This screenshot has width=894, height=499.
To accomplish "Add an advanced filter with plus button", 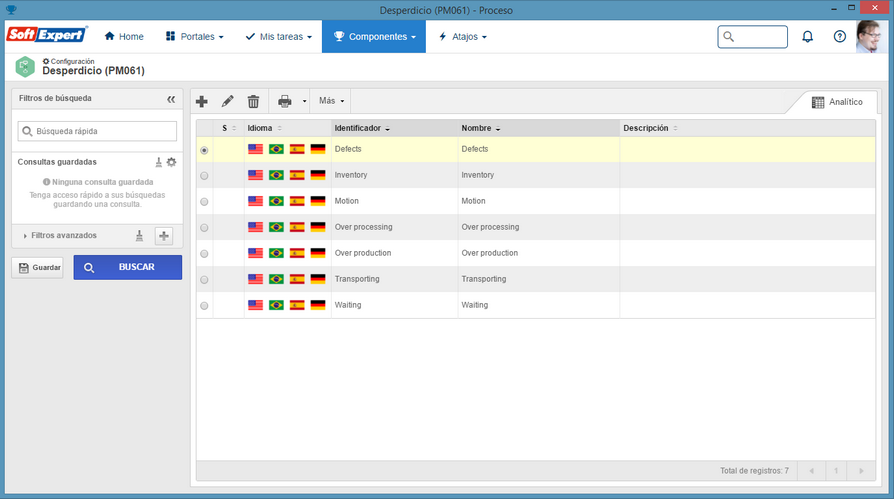I will point(164,236).
